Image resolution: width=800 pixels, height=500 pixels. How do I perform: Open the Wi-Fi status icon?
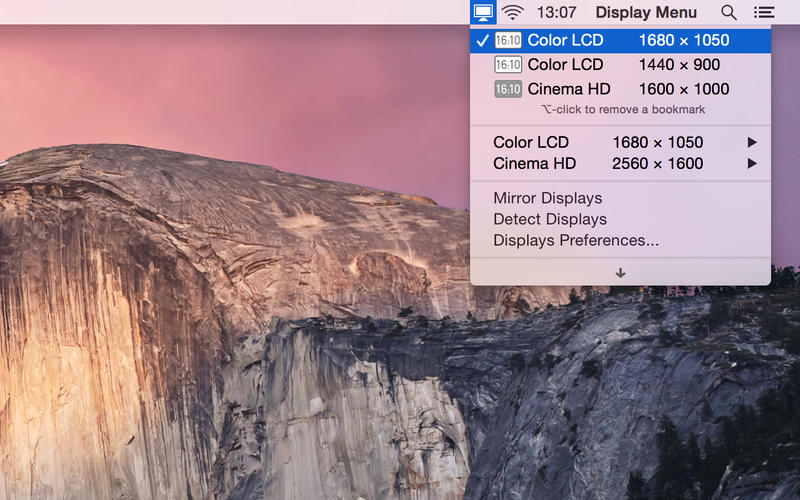(513, 13)
